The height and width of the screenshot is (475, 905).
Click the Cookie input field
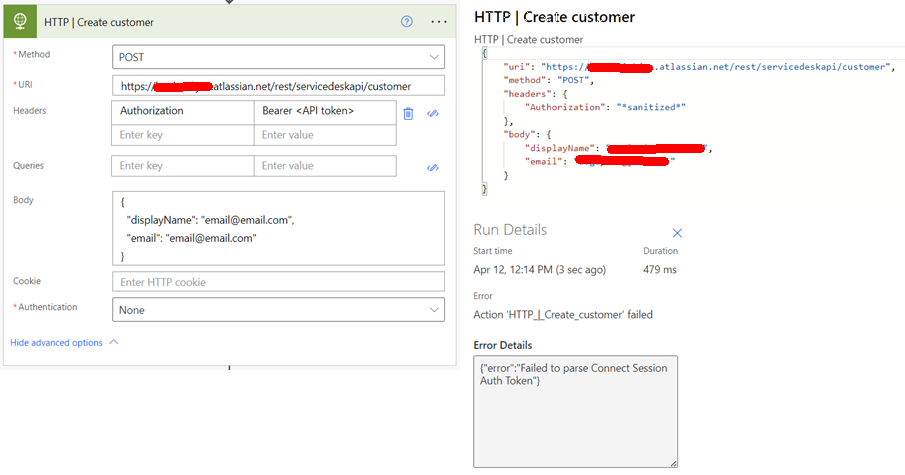[x=278, y=282]
